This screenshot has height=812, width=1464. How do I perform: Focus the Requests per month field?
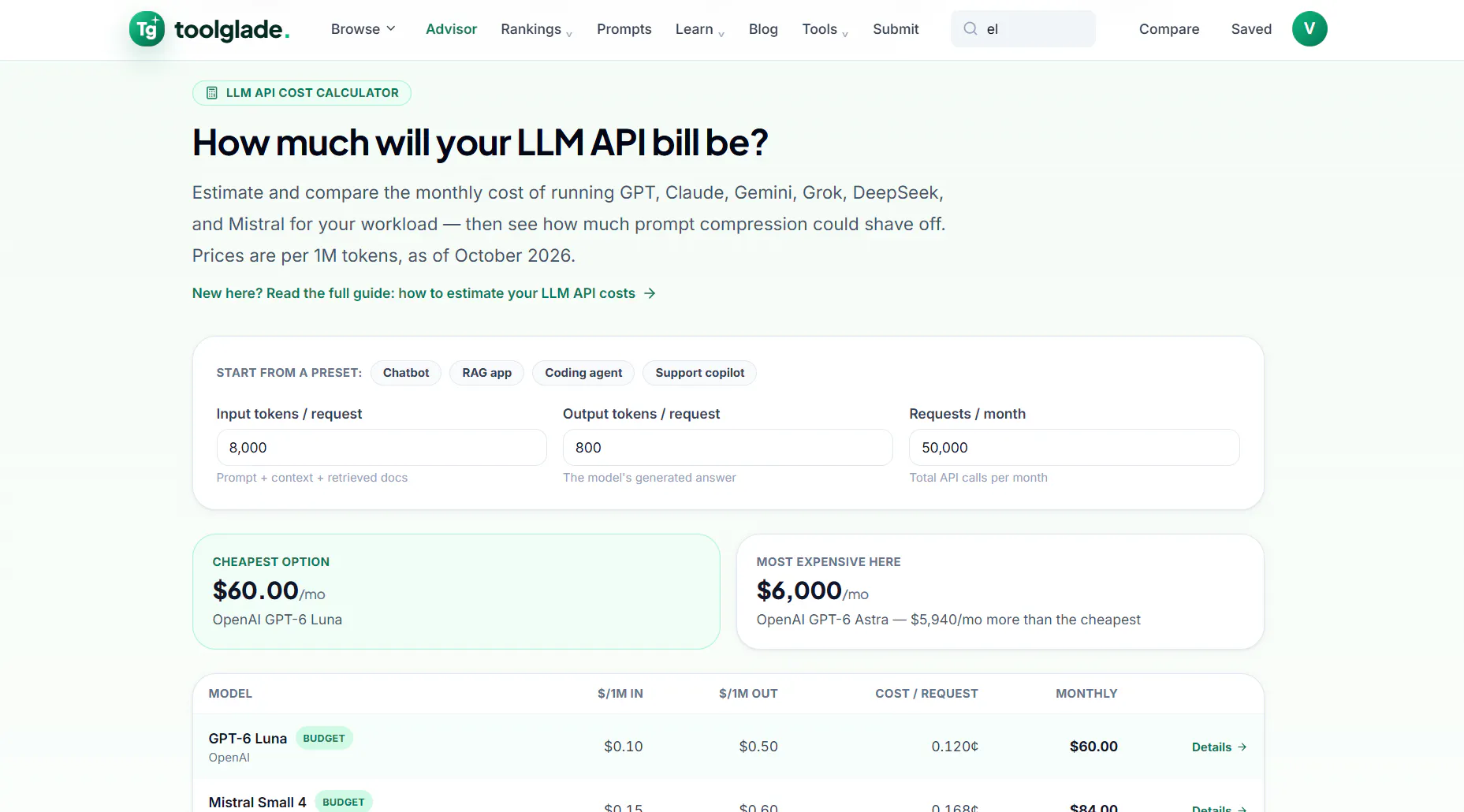(x=1074, y=448)
